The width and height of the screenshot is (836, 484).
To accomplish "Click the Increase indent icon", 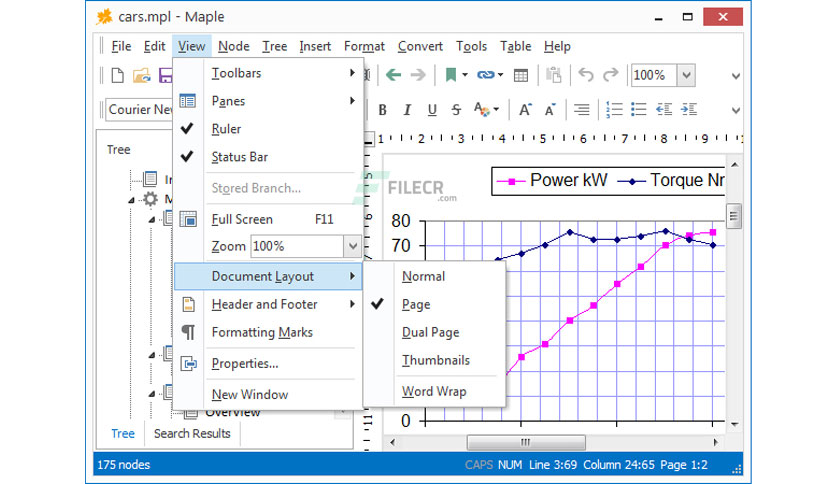I will pos(689,110).
